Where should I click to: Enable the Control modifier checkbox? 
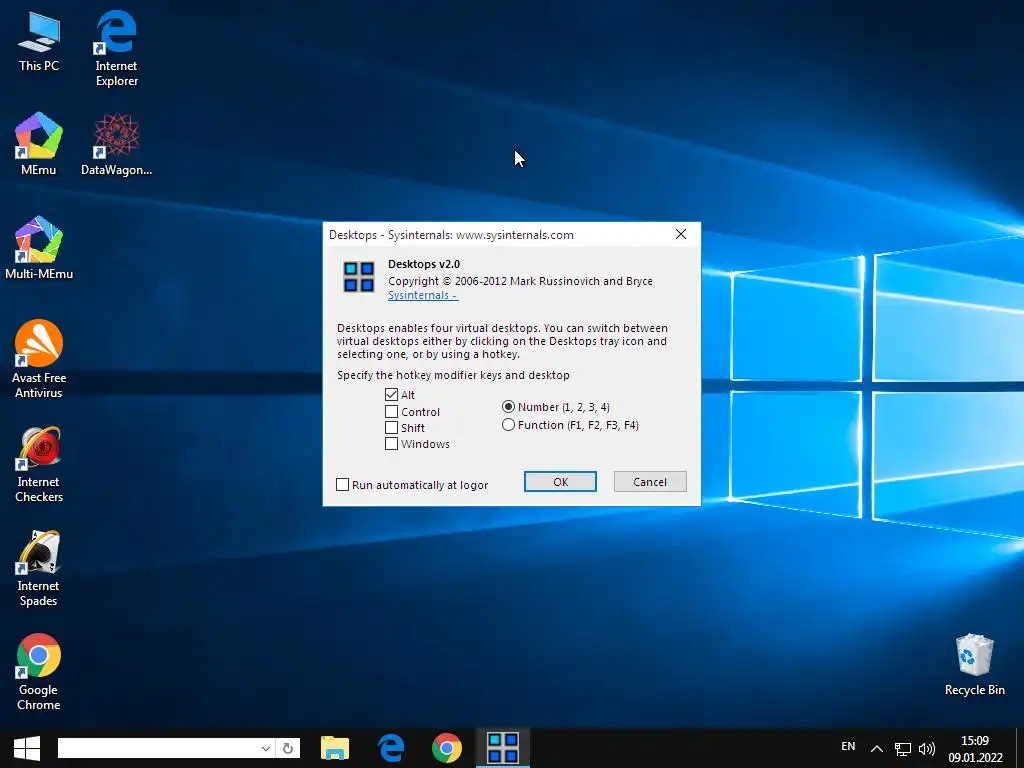tap(391, 411)
